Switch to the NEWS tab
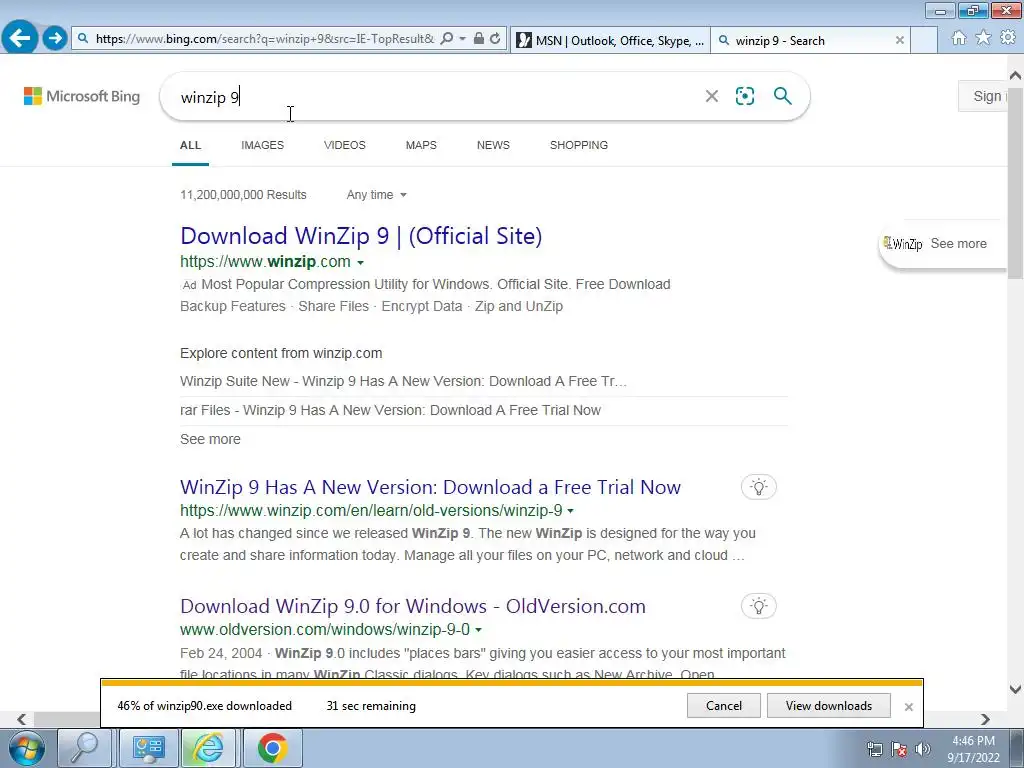 pyautogui.click(x=493, y=145)
